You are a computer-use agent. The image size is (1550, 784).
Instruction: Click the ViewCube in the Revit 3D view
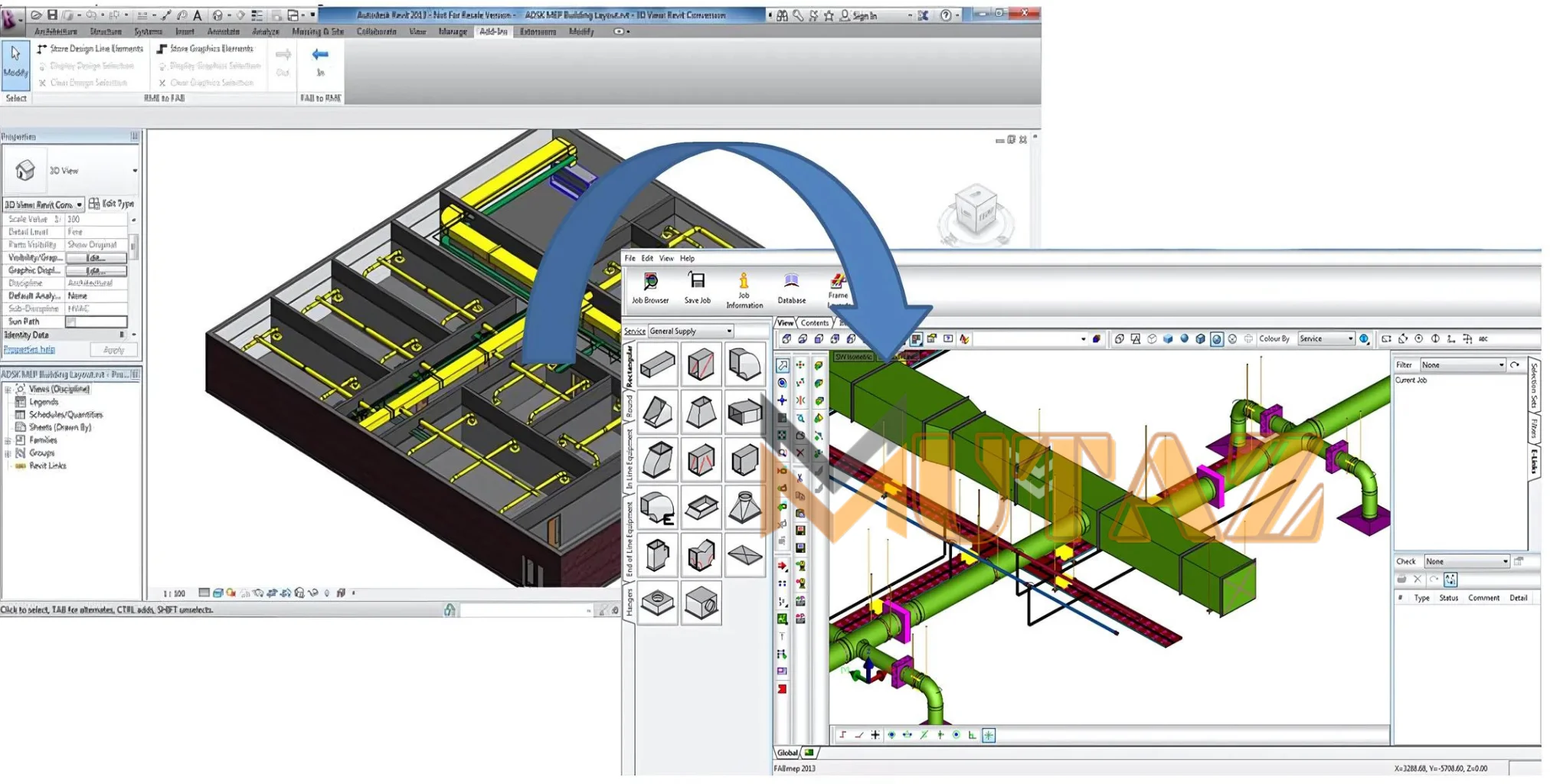(x=976, y=212)
